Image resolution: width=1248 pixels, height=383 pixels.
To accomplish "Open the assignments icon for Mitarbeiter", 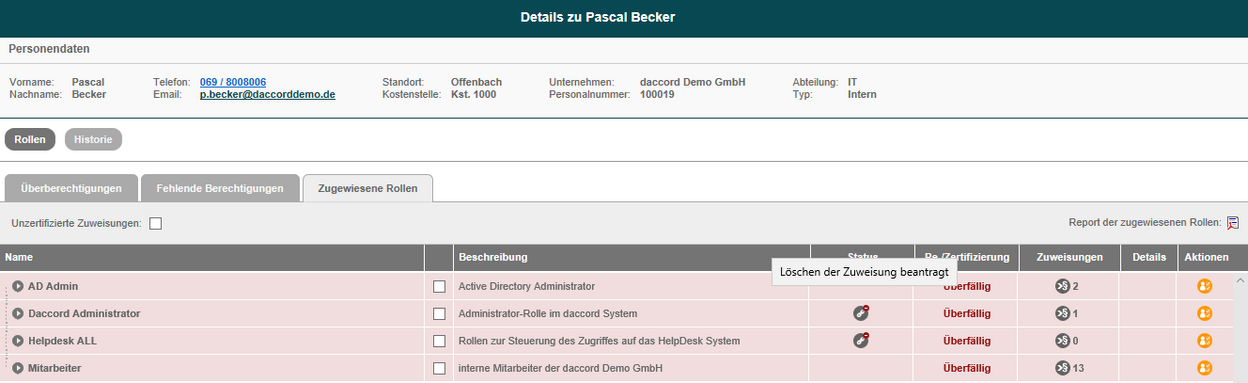I will tap(1062, 367).
